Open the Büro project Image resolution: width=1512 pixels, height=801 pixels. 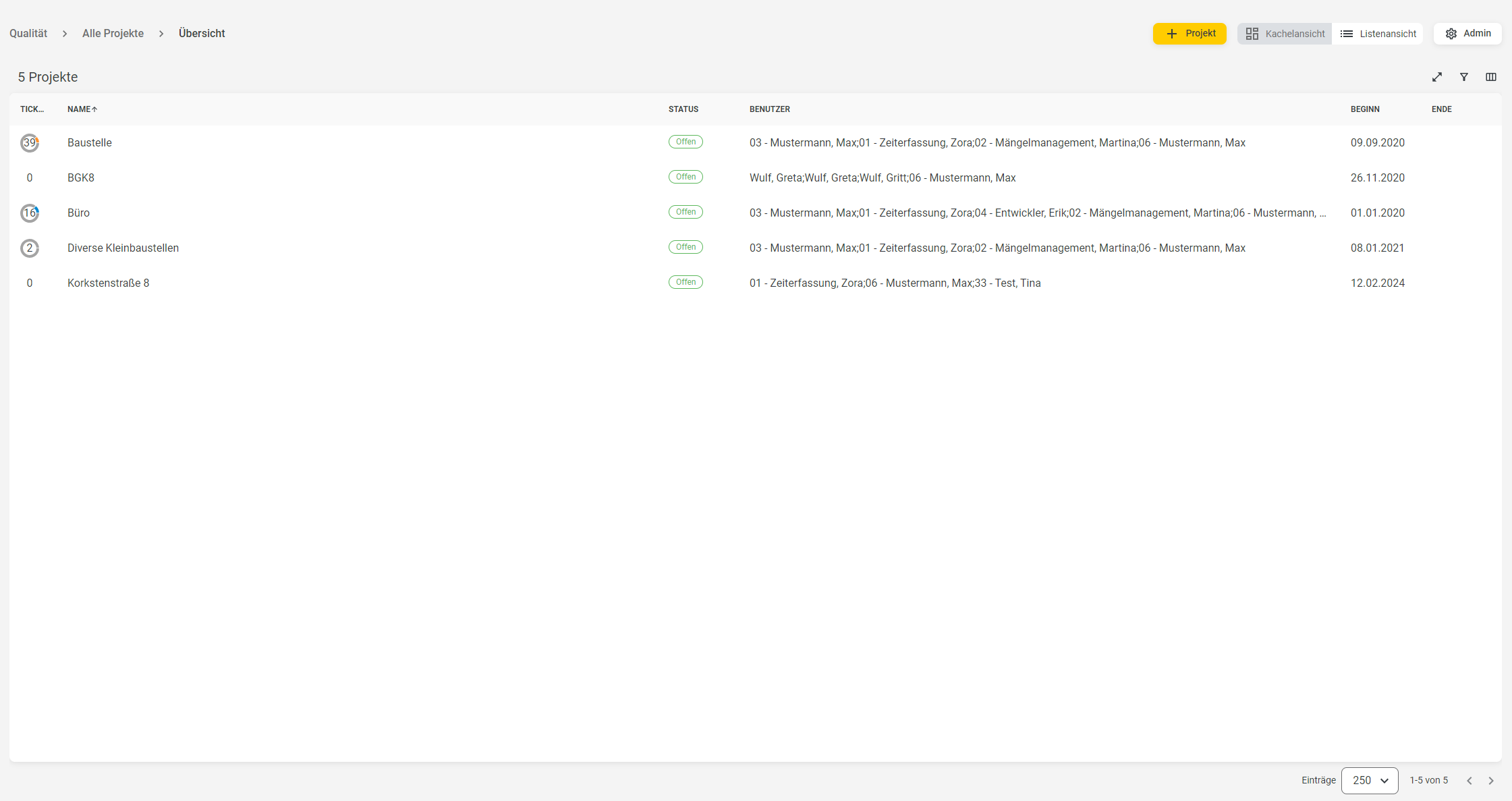(x=78, y=213)
